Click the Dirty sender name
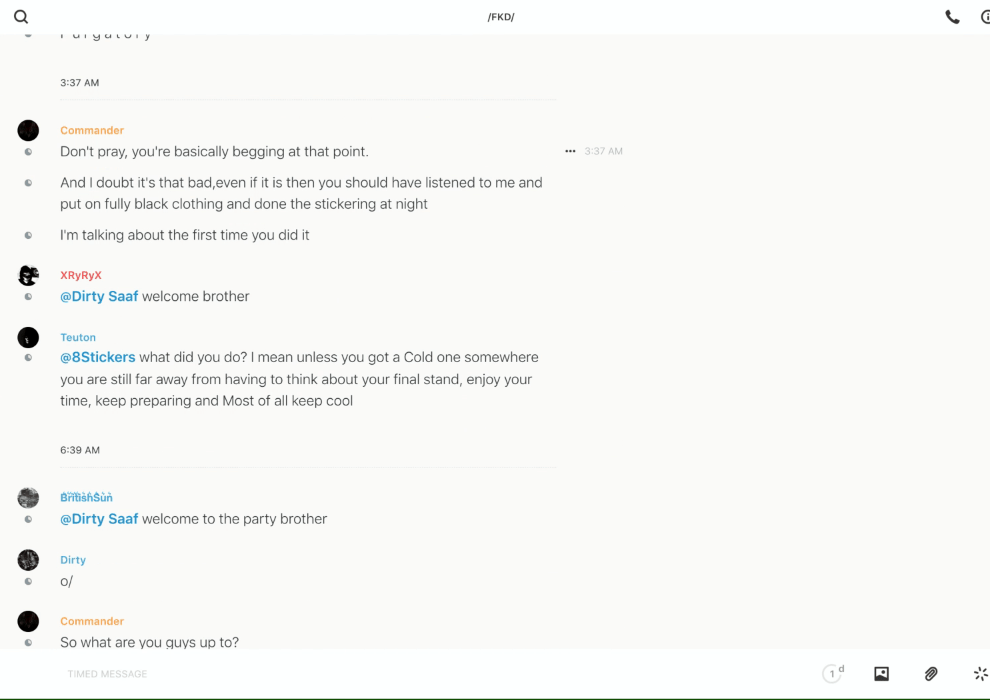 coord(73,560)
